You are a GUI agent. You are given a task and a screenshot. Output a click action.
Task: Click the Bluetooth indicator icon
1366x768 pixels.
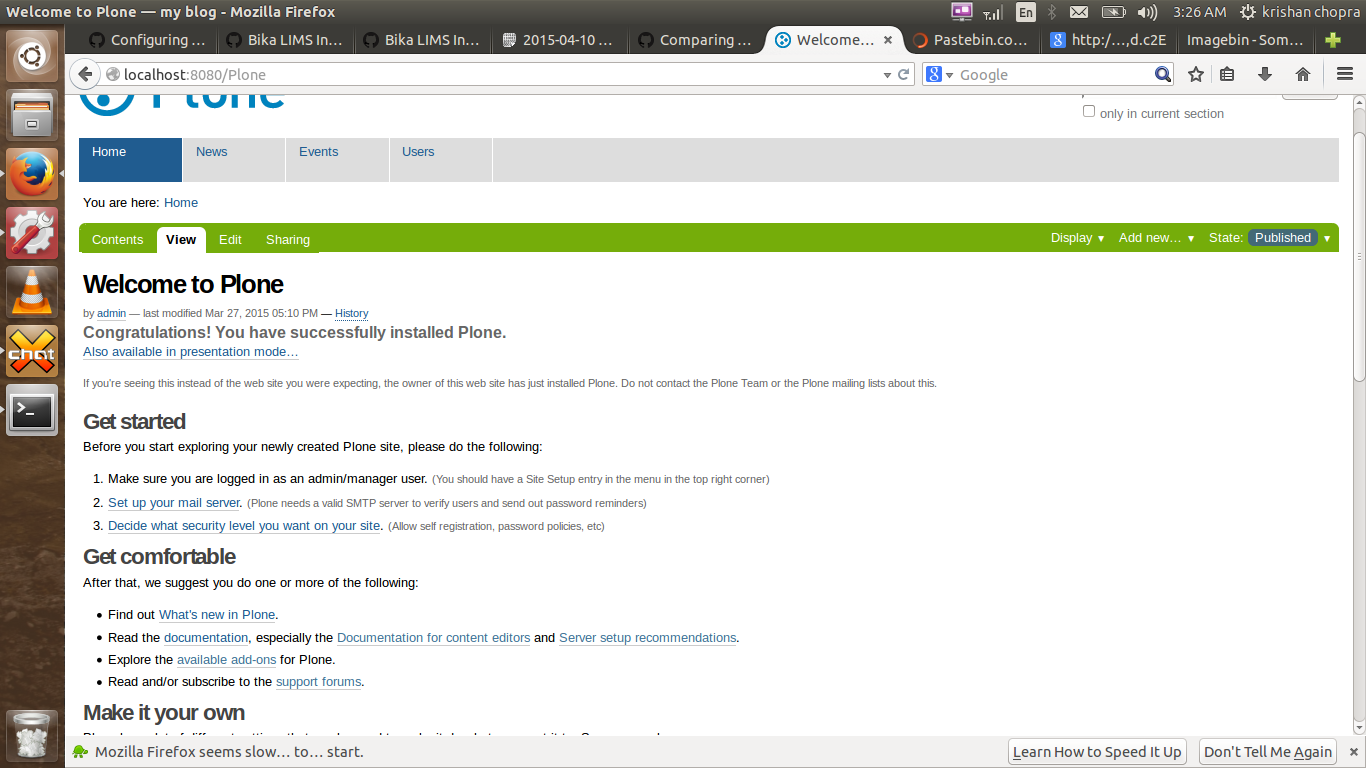[1052, 12]
